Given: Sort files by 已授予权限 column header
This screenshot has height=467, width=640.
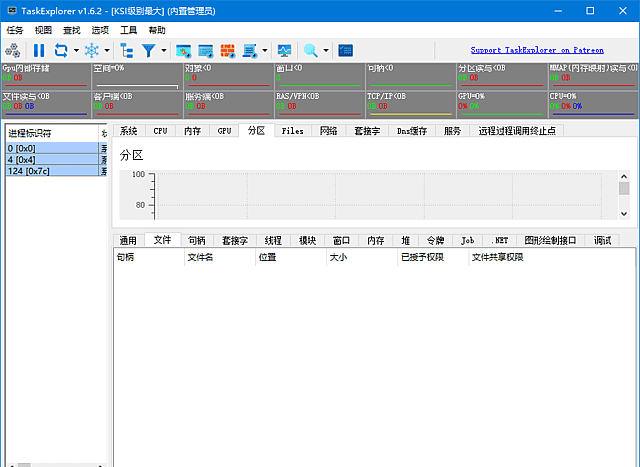Looking at the screenshot, I should [433, 257].
